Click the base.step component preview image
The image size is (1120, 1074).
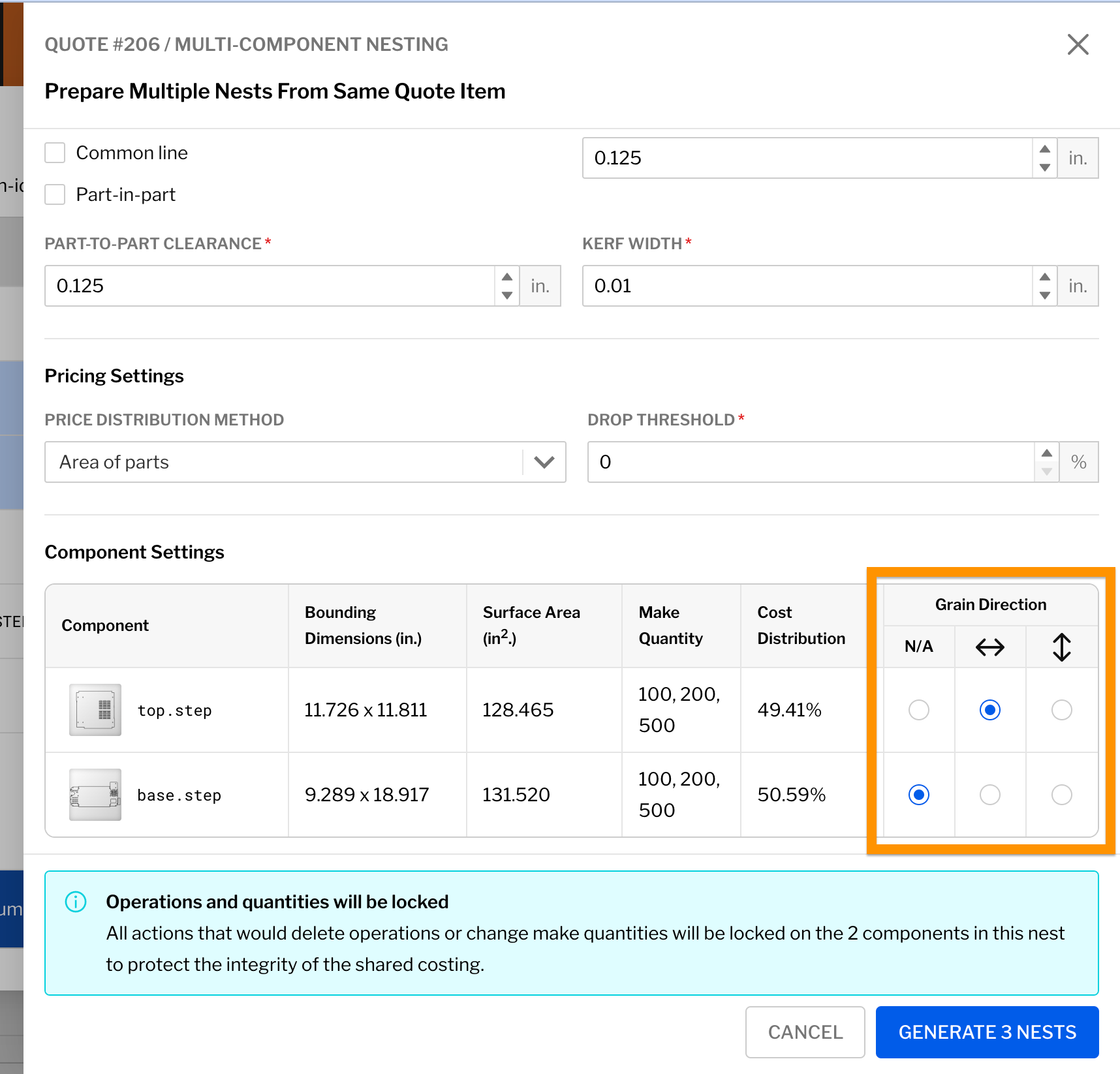[95, 795]
